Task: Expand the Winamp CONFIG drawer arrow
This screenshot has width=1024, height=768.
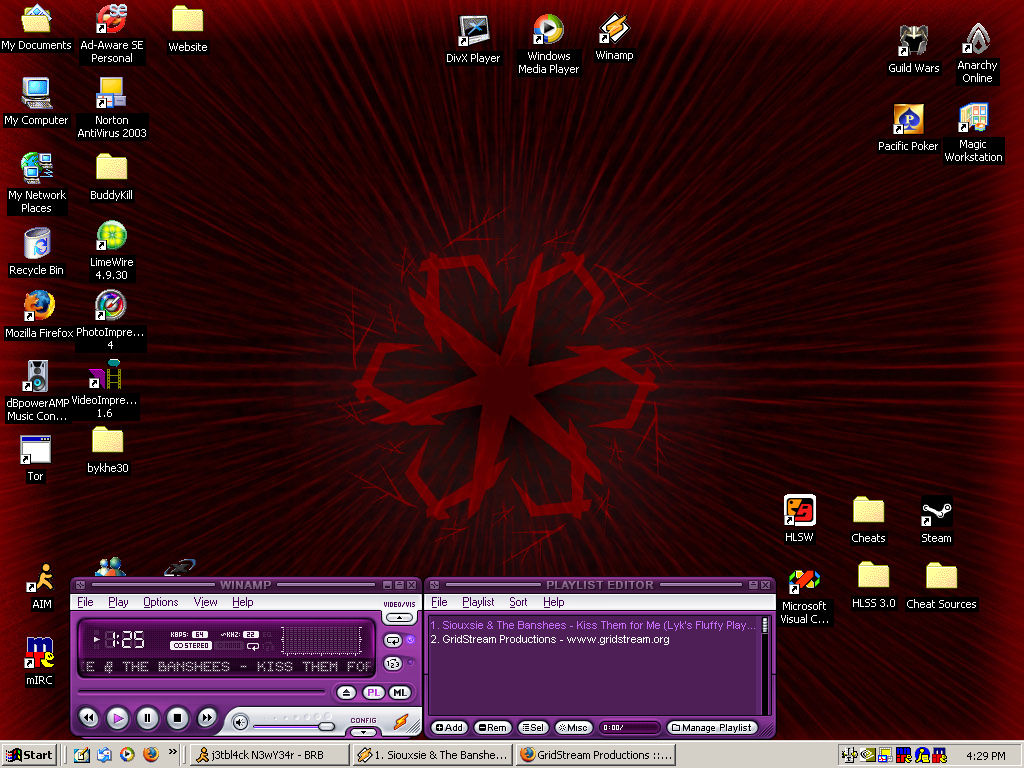Action: coord(363,732)
